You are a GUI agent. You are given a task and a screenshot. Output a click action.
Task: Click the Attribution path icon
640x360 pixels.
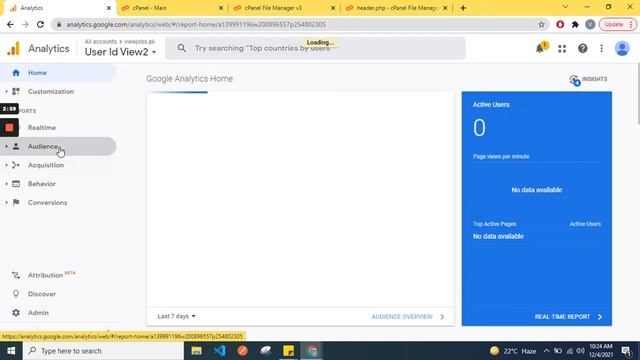(x=16, y=275)
